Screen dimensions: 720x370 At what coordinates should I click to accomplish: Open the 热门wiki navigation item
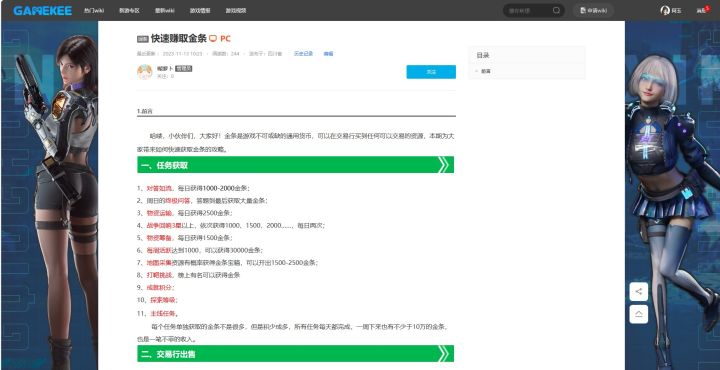(94, 11)
